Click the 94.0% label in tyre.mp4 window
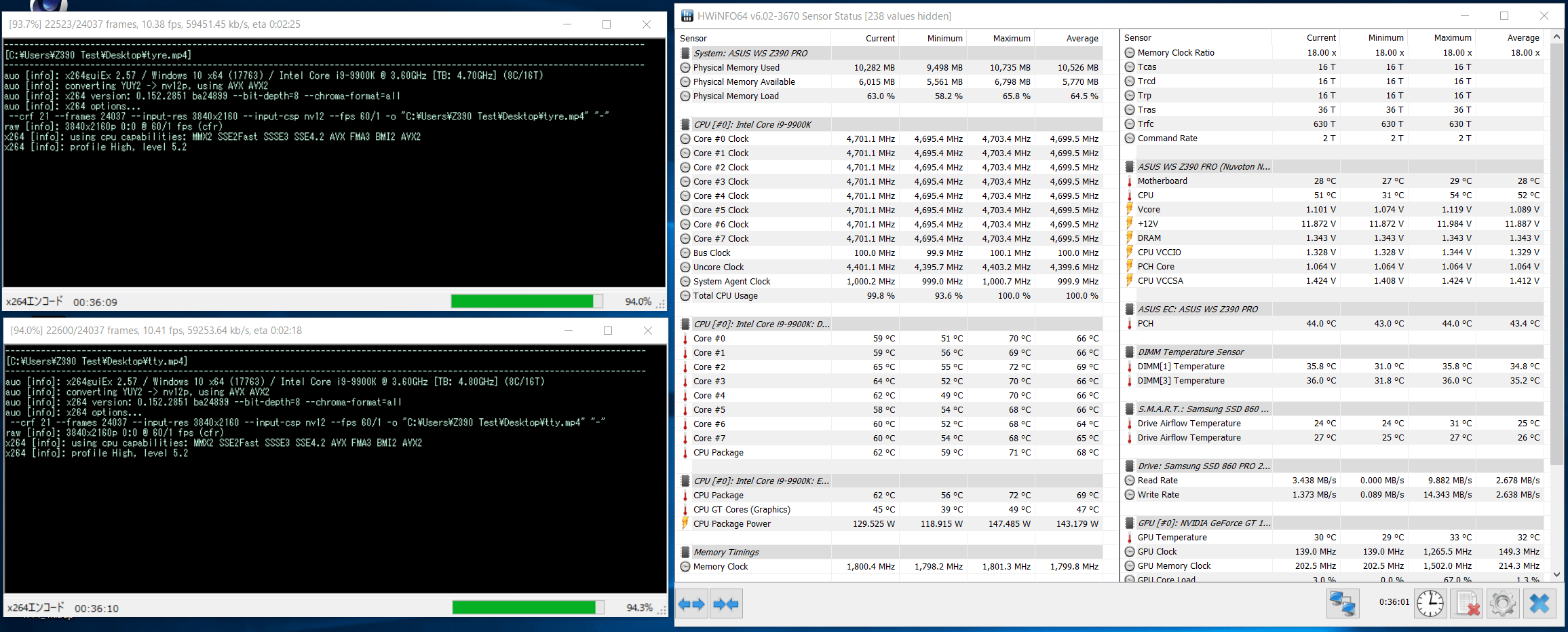 [638, 301]
